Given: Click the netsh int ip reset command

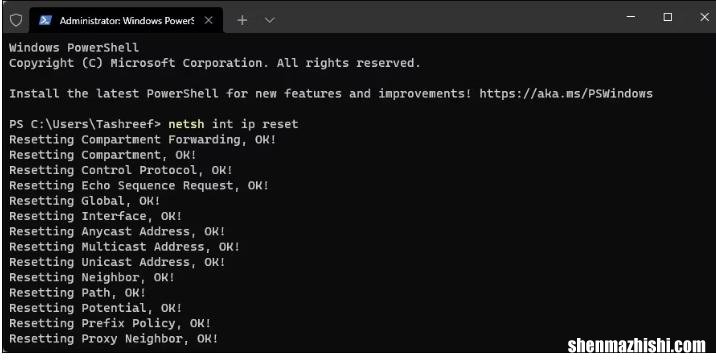Looking at the screenshot, I should (x=233, y=124).
